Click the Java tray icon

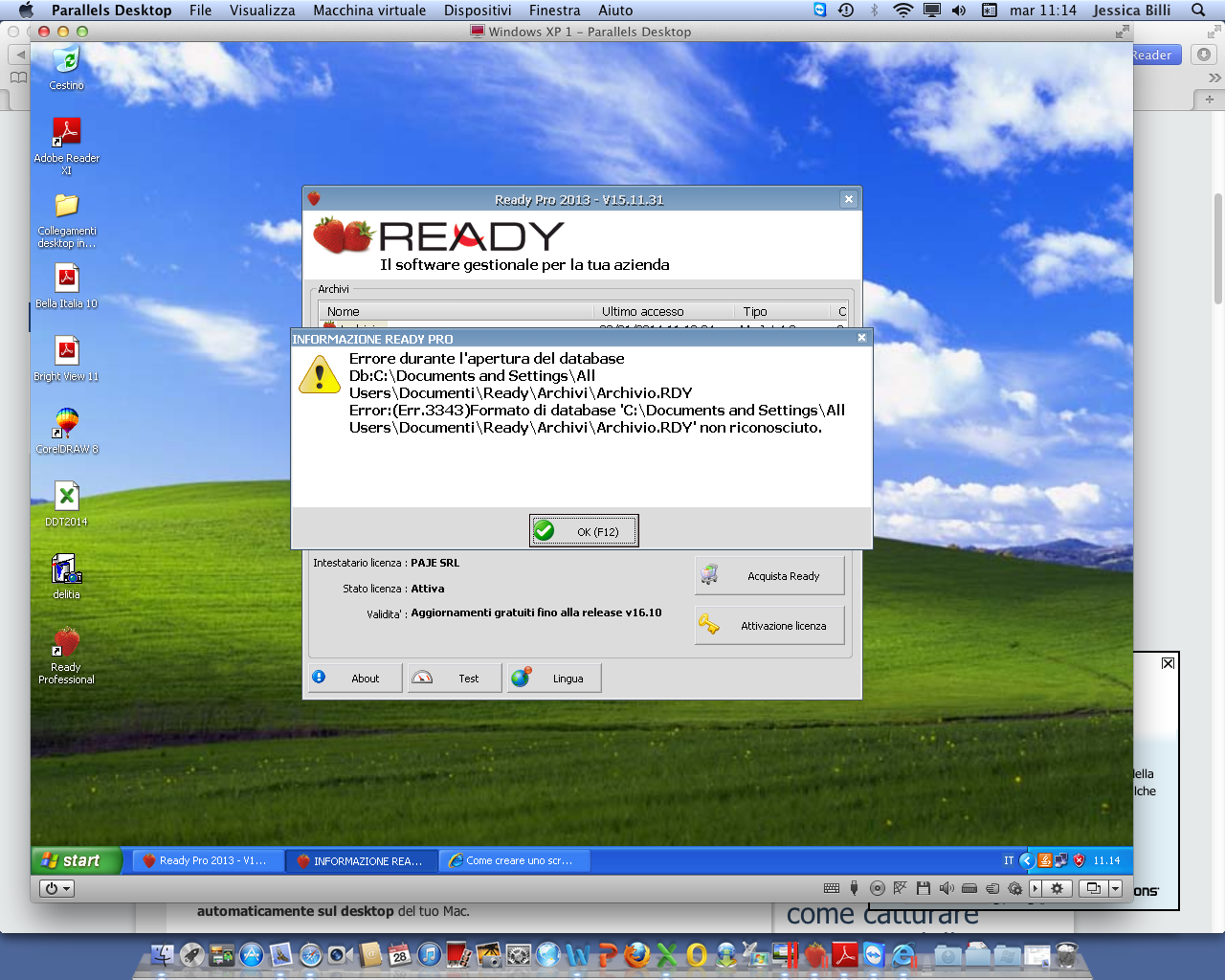click(x=1045, y=860)
